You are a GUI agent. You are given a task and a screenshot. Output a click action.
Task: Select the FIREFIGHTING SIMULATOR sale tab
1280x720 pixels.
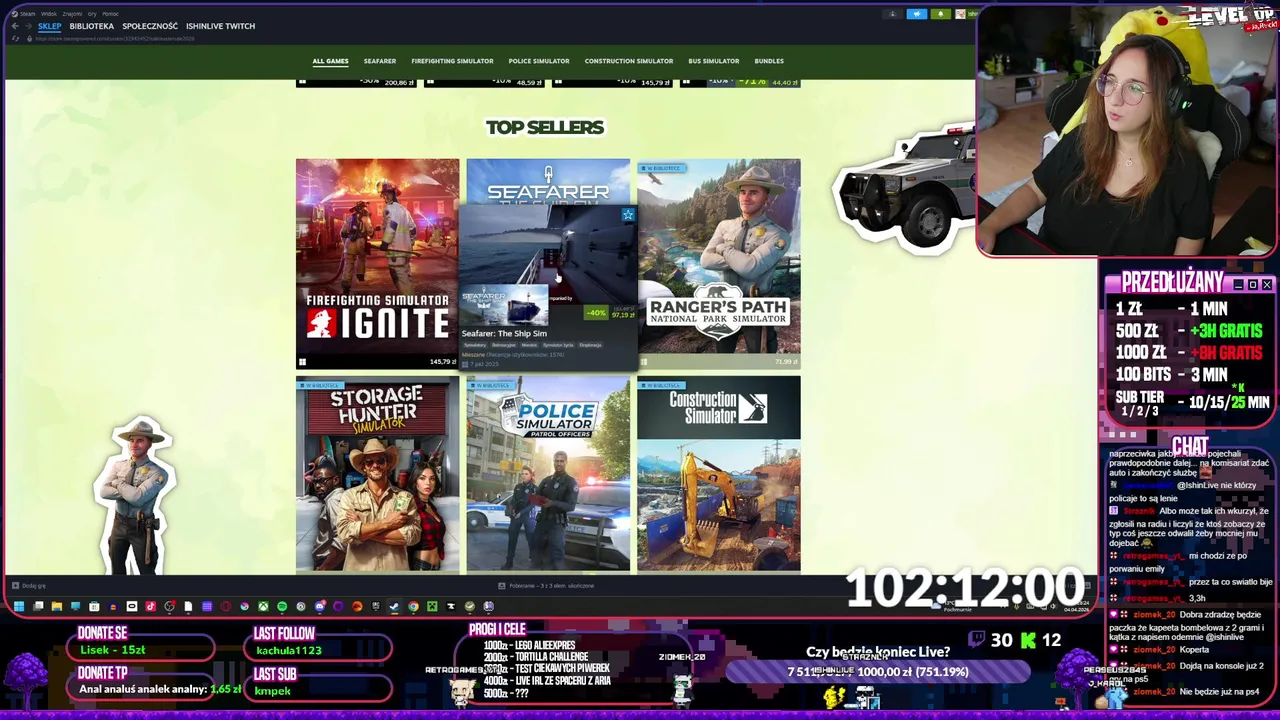tap(452, 61)
